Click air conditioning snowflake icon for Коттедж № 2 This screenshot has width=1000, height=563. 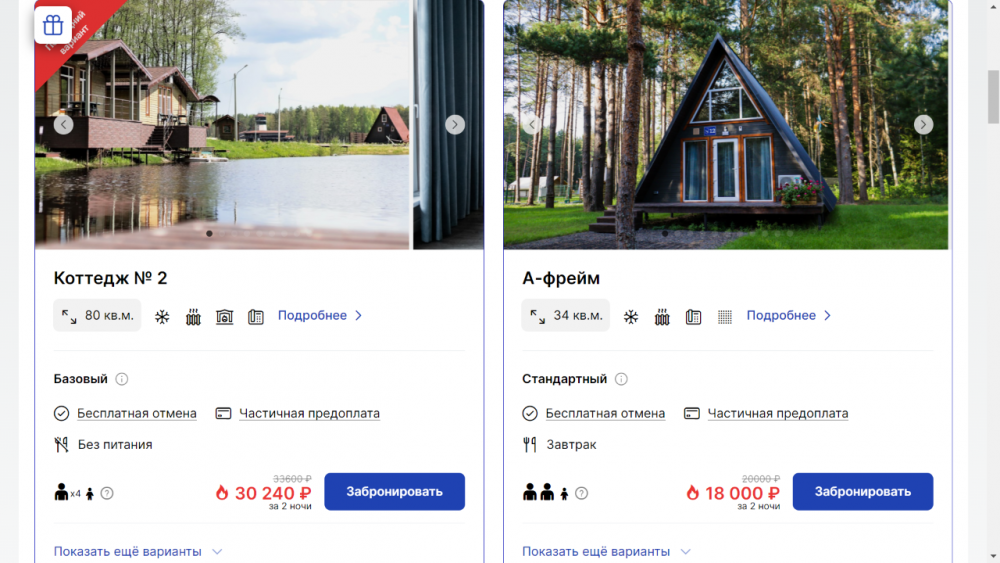(162, 316)
